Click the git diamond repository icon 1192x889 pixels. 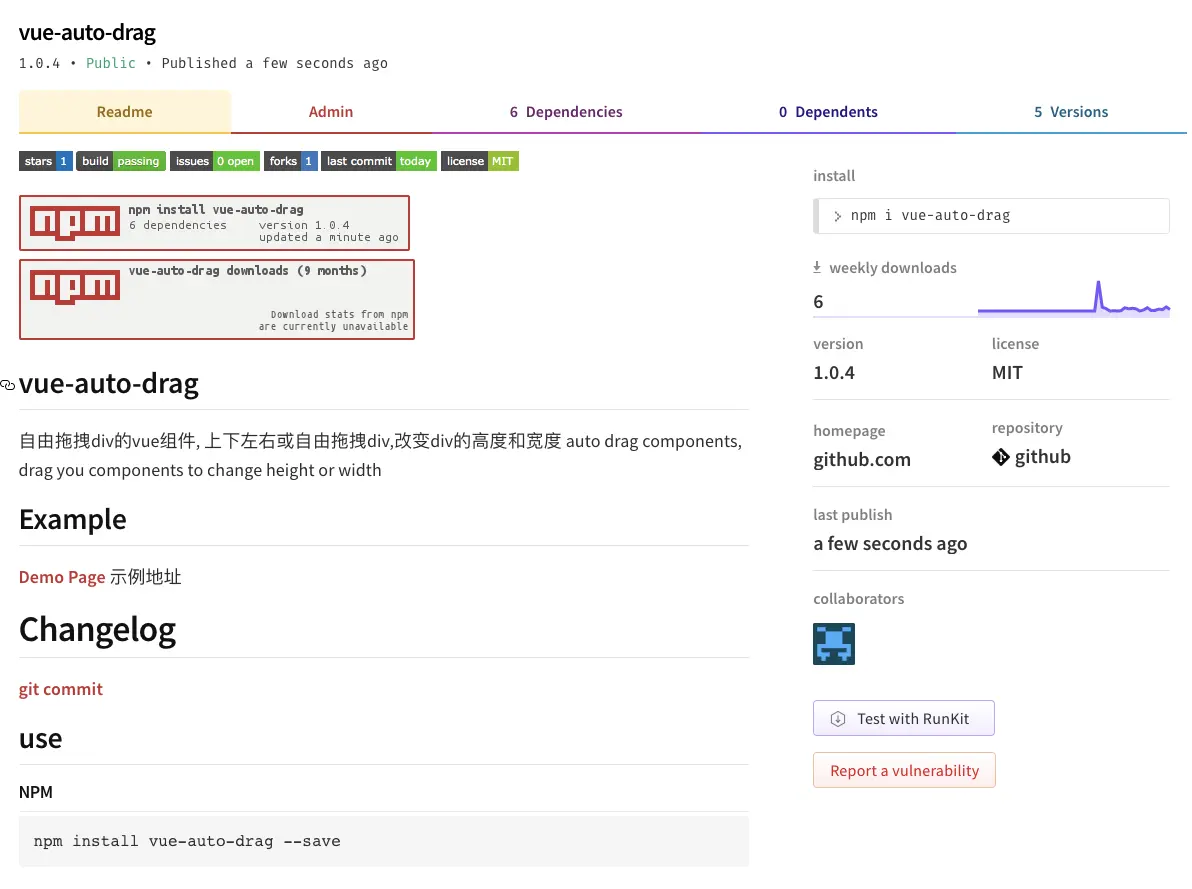tap(1000, 457)
